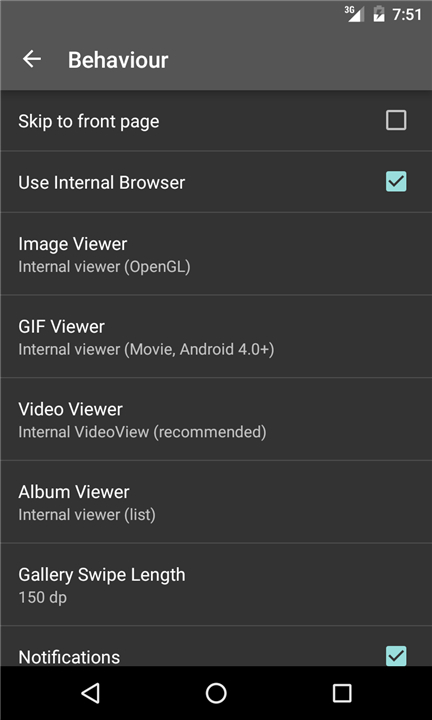Tap Skip to front page label
The image size is (432, 720).
89,122
